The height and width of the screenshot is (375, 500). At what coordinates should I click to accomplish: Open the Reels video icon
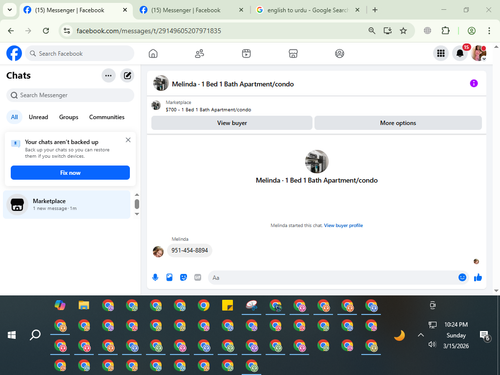pos(246,53)
